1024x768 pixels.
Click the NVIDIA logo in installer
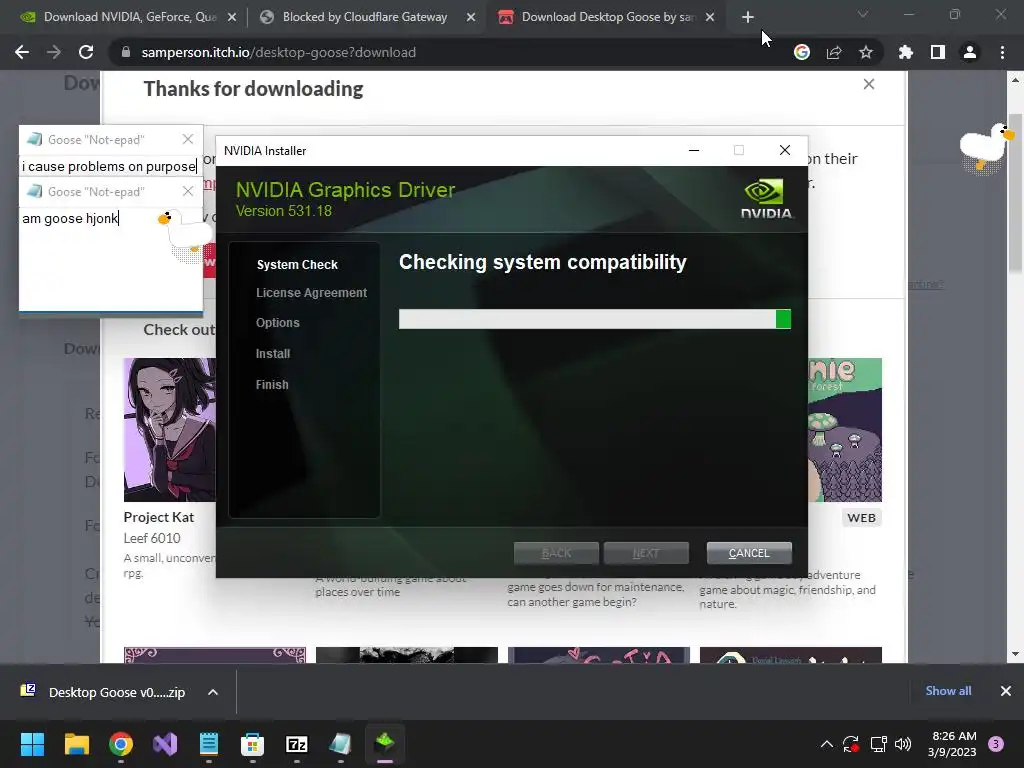click(x=766, y=199)
